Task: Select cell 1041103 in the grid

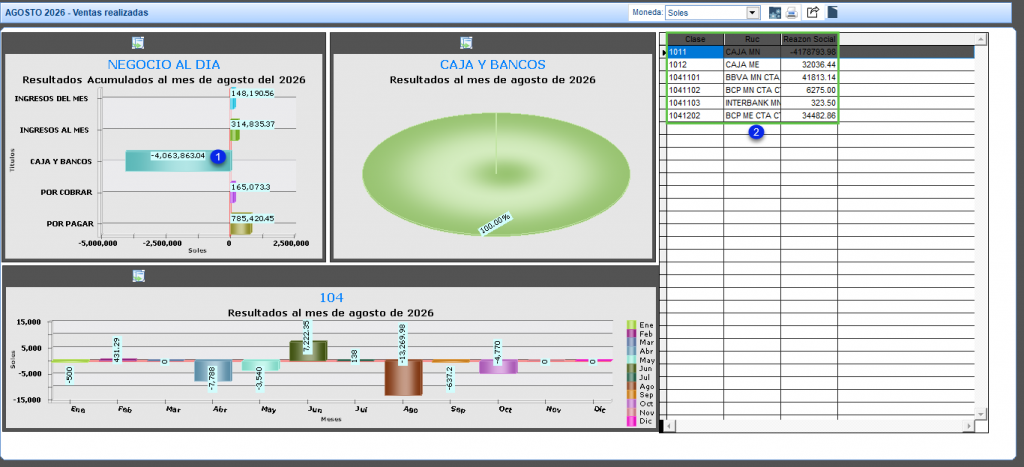Action: (x=695, y=103)
